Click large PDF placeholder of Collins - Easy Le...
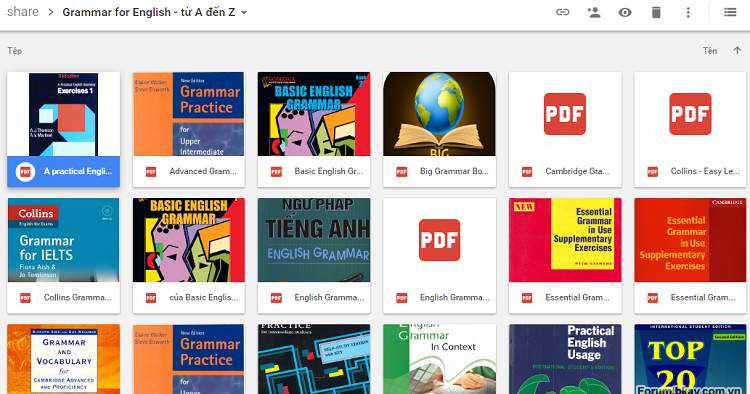 690,114
